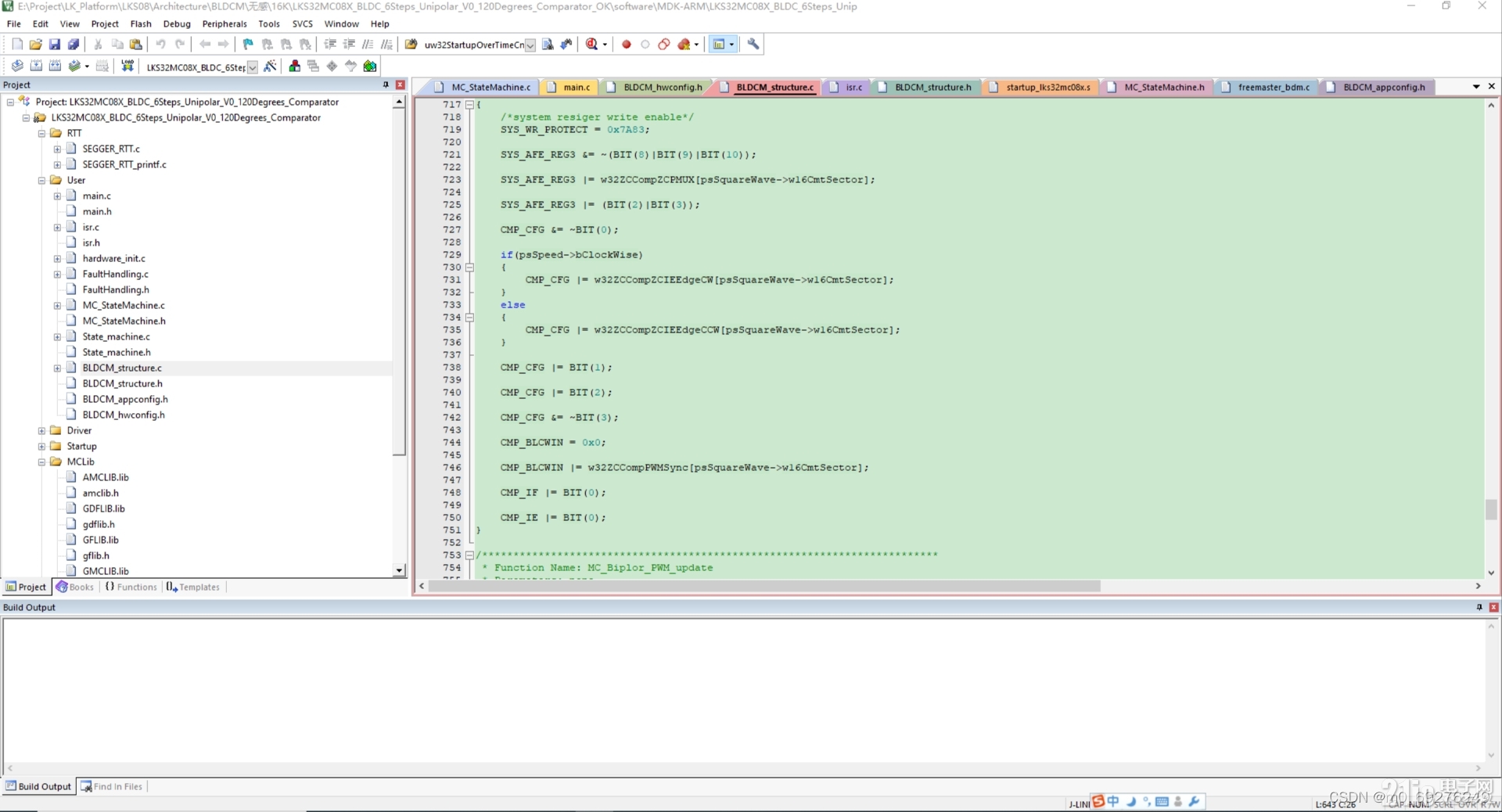Collapse the code block at line 730
Image resolution: width=1502 pixels, height=812 pixels.
(470, 268)
